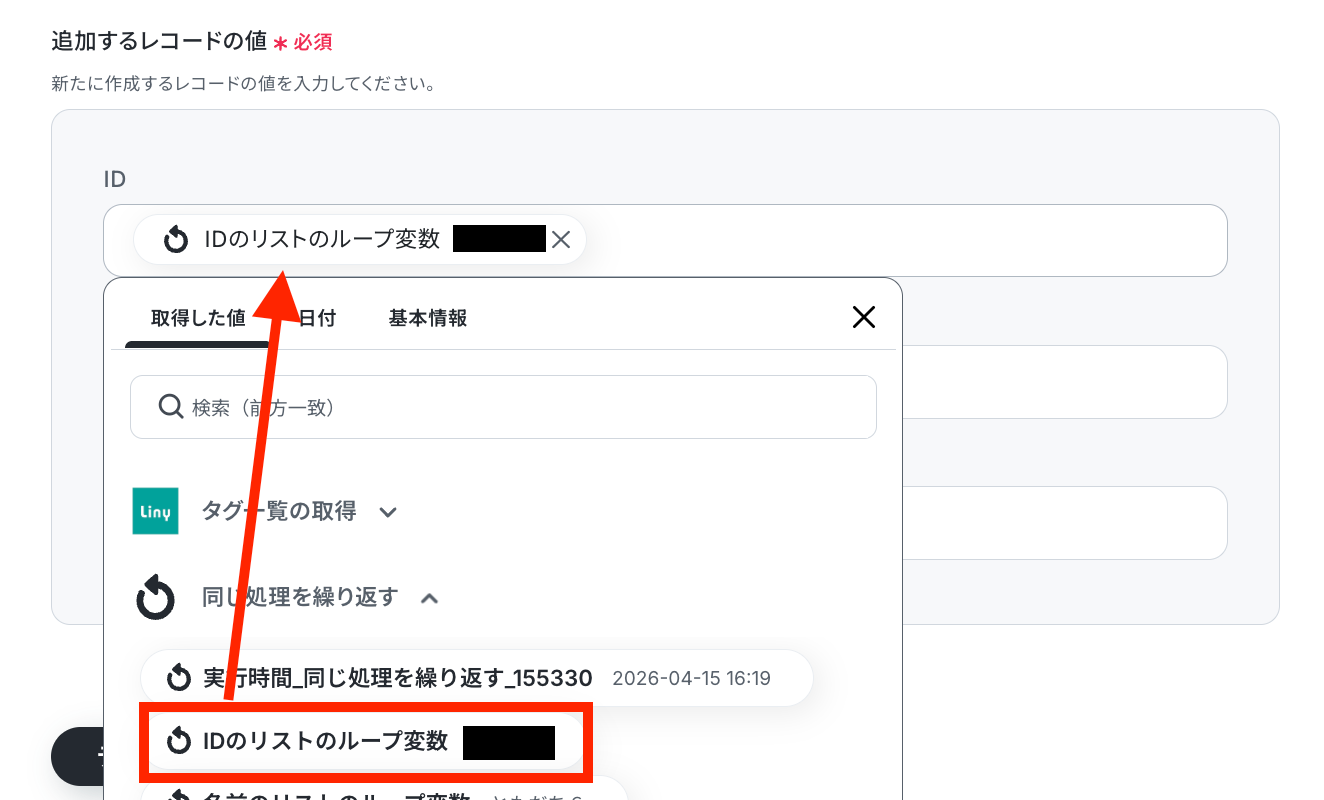Open the 基本情報 tab
Image resolution: width=1324 pixels, height=800 pixels.
tap(428, 318)
